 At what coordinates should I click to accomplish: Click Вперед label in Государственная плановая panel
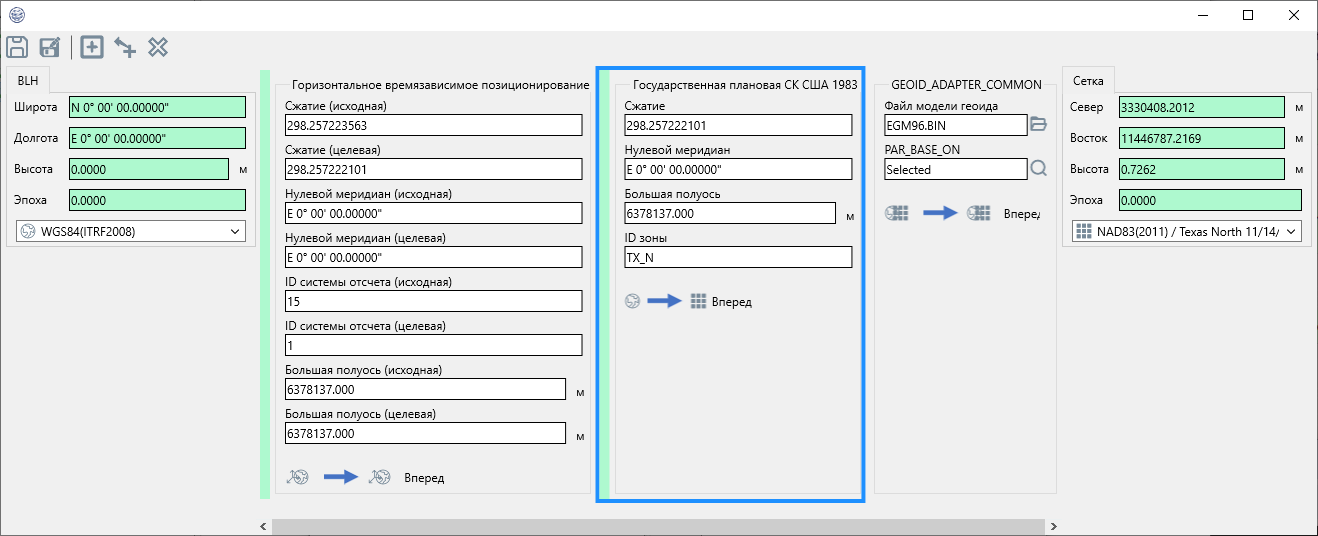tap(732, 302)
